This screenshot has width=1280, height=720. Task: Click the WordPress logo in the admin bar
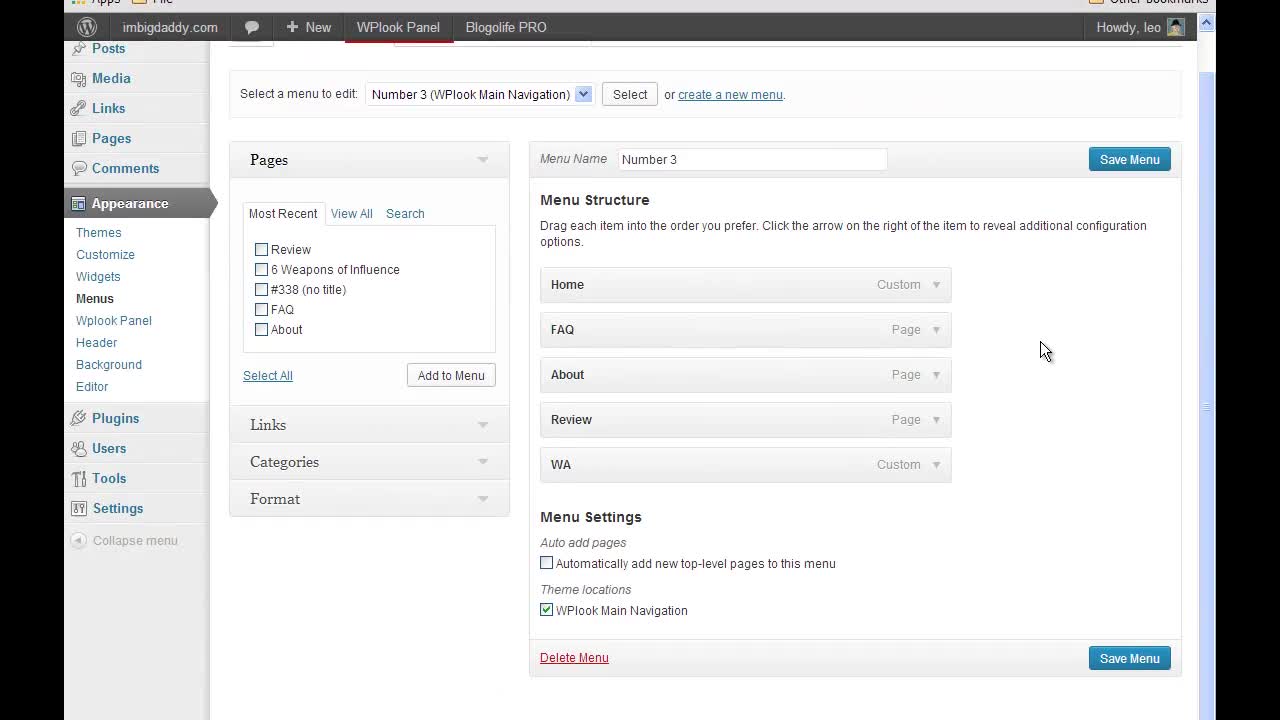(86, 27)
